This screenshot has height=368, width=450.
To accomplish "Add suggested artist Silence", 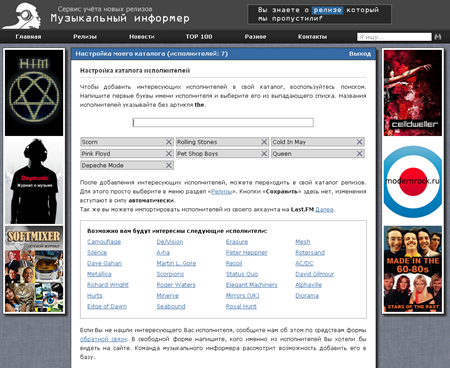I will (x=97, y=253).
